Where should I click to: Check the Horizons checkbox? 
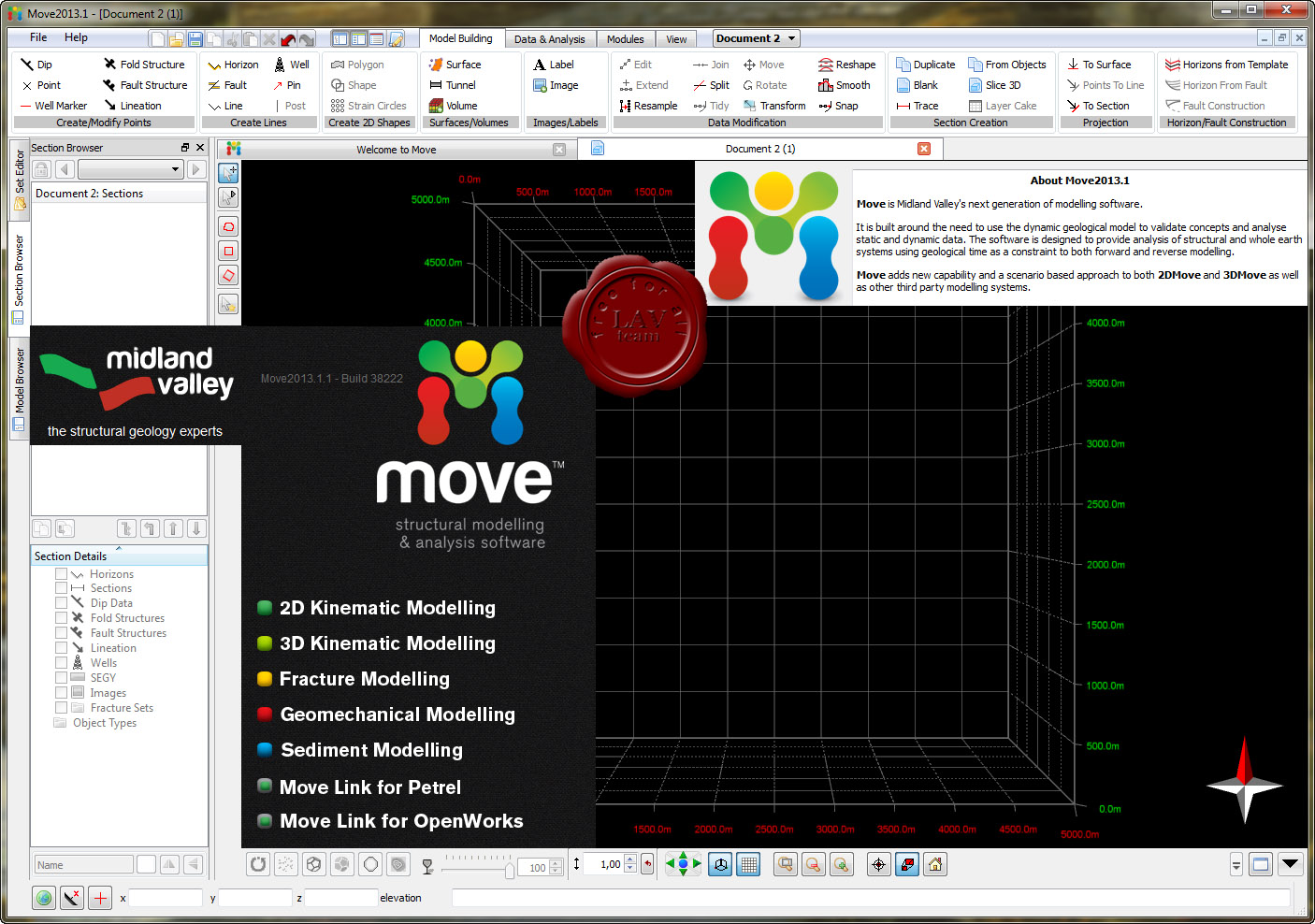click(x=61, y=574)
